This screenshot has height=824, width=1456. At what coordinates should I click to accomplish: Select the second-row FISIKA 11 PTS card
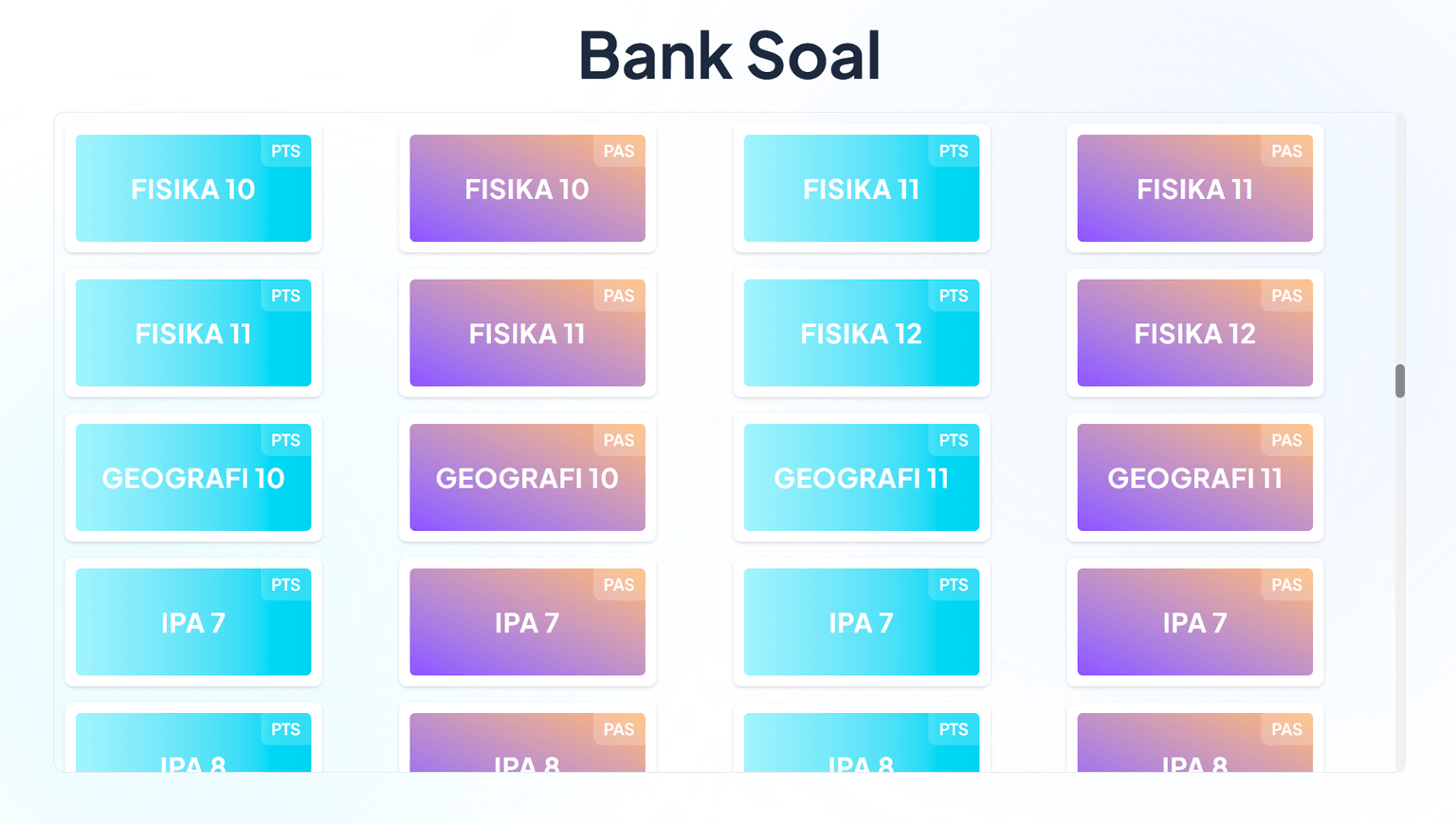pos(192,333)
